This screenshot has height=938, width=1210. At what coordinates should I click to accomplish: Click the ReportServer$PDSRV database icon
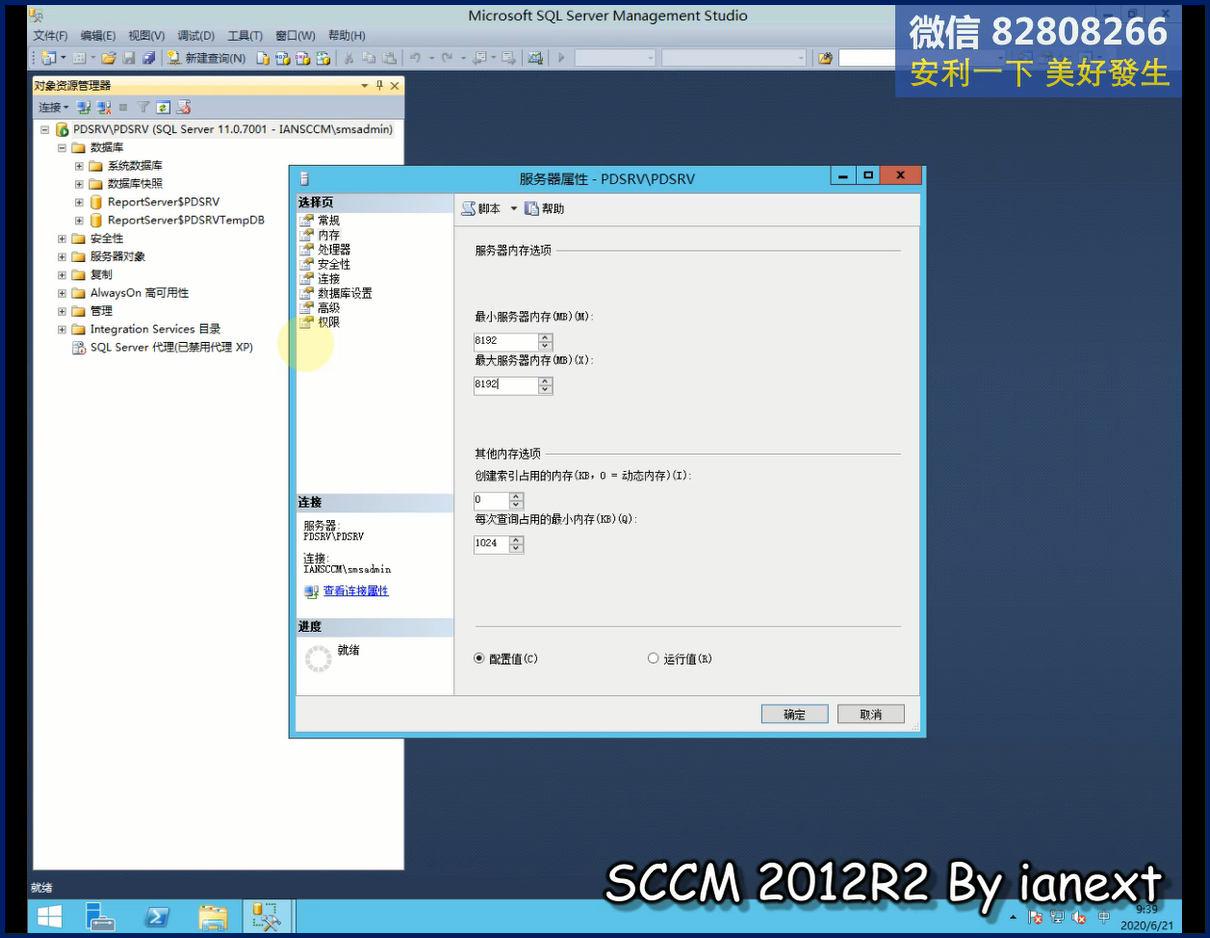96,202
